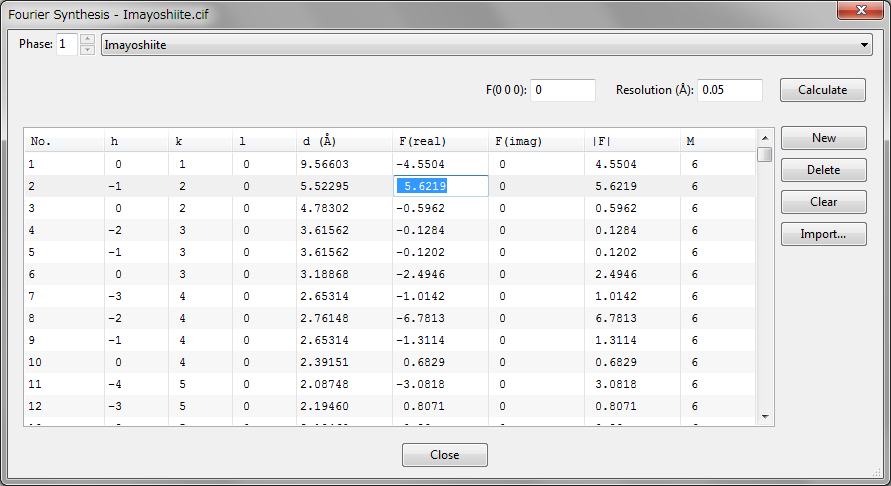This screenshot has width=891, height=486.
Task: Close window with the red X button
Action: (x=860, y=10)
